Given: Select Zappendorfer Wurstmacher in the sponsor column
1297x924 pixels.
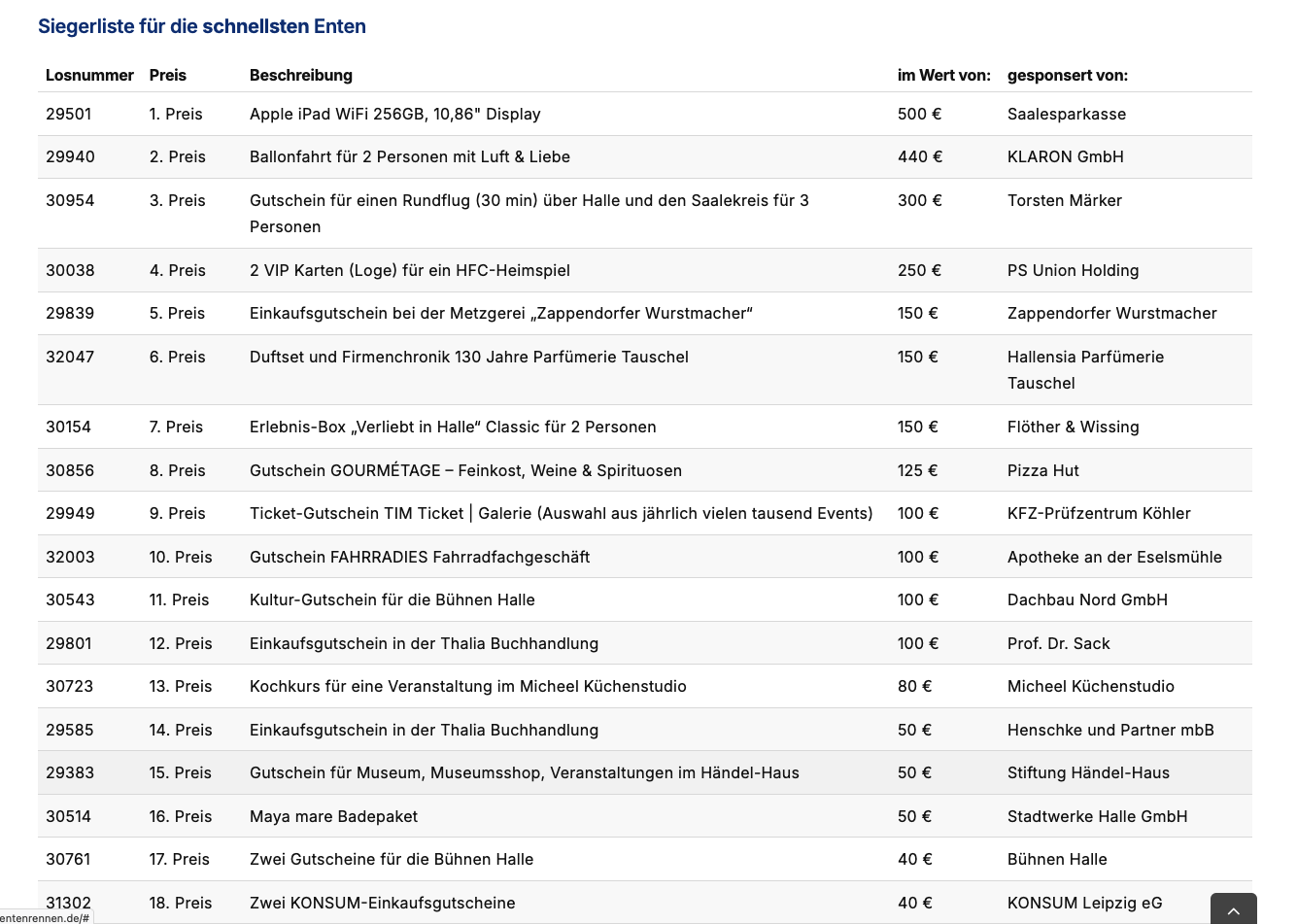Looking at the screenshot, I should click(x=1111, y=313).
